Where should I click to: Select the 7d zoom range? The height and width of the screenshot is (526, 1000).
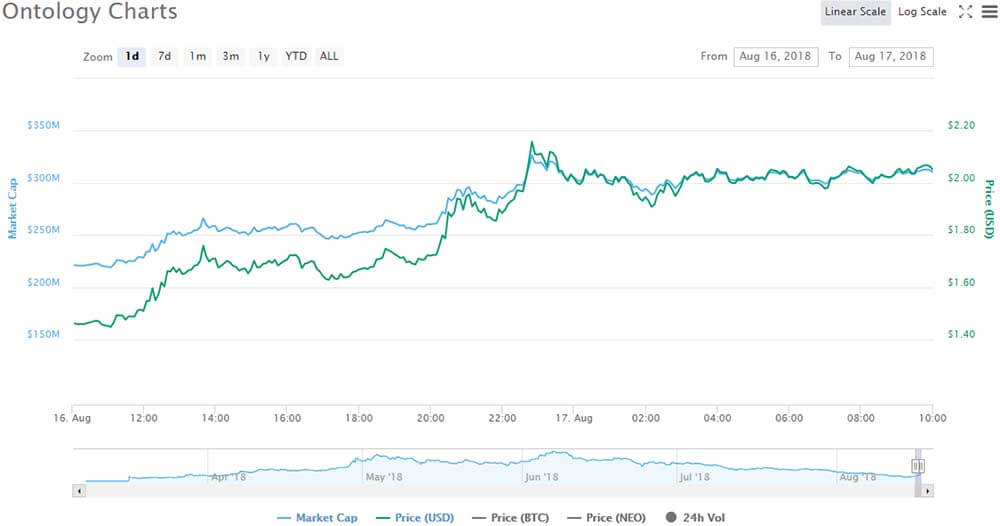tap(165, 56)
